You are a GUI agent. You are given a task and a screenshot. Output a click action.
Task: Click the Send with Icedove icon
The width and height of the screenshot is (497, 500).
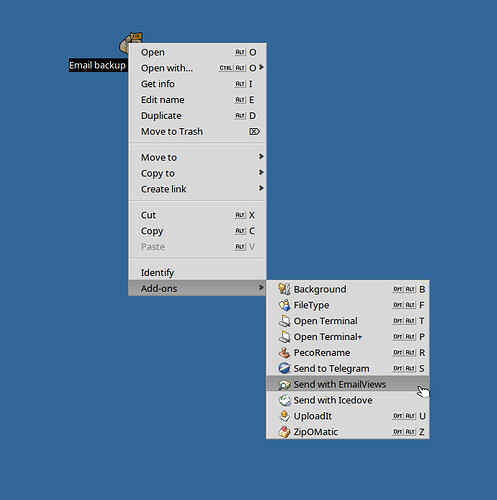coord(284,400)
